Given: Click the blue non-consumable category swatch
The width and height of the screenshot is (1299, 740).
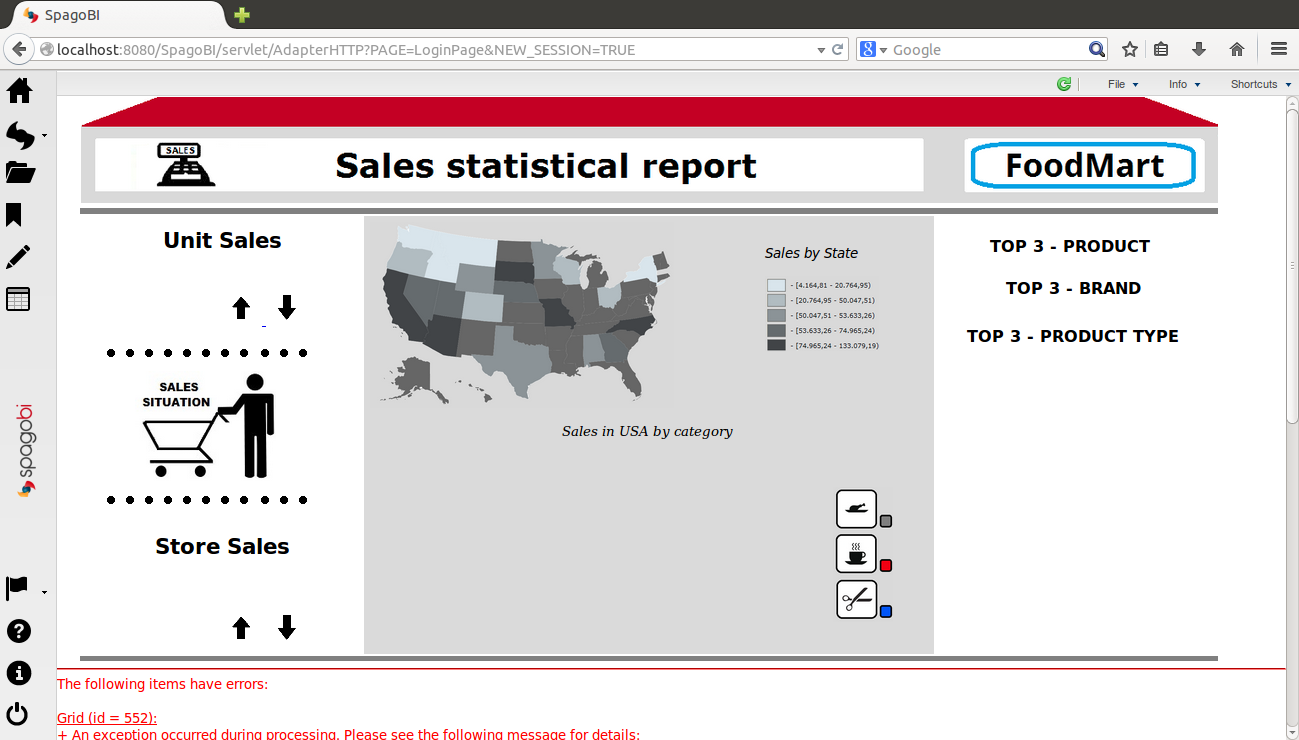Looking at the screenshot, I should [886, 612].
